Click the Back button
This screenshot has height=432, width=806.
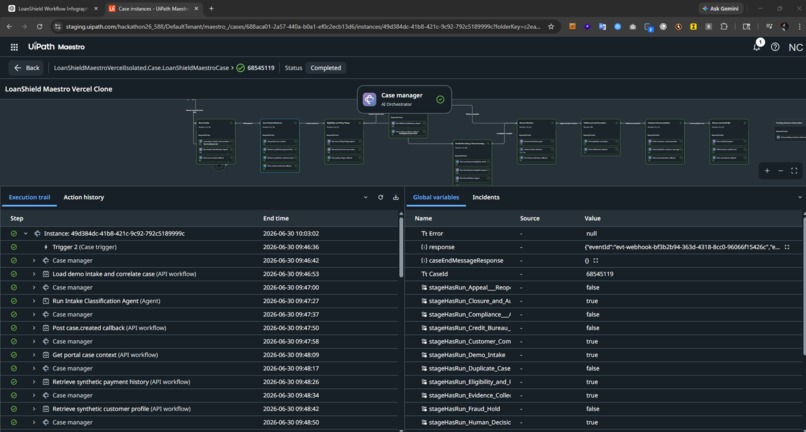tap(26, 68)
